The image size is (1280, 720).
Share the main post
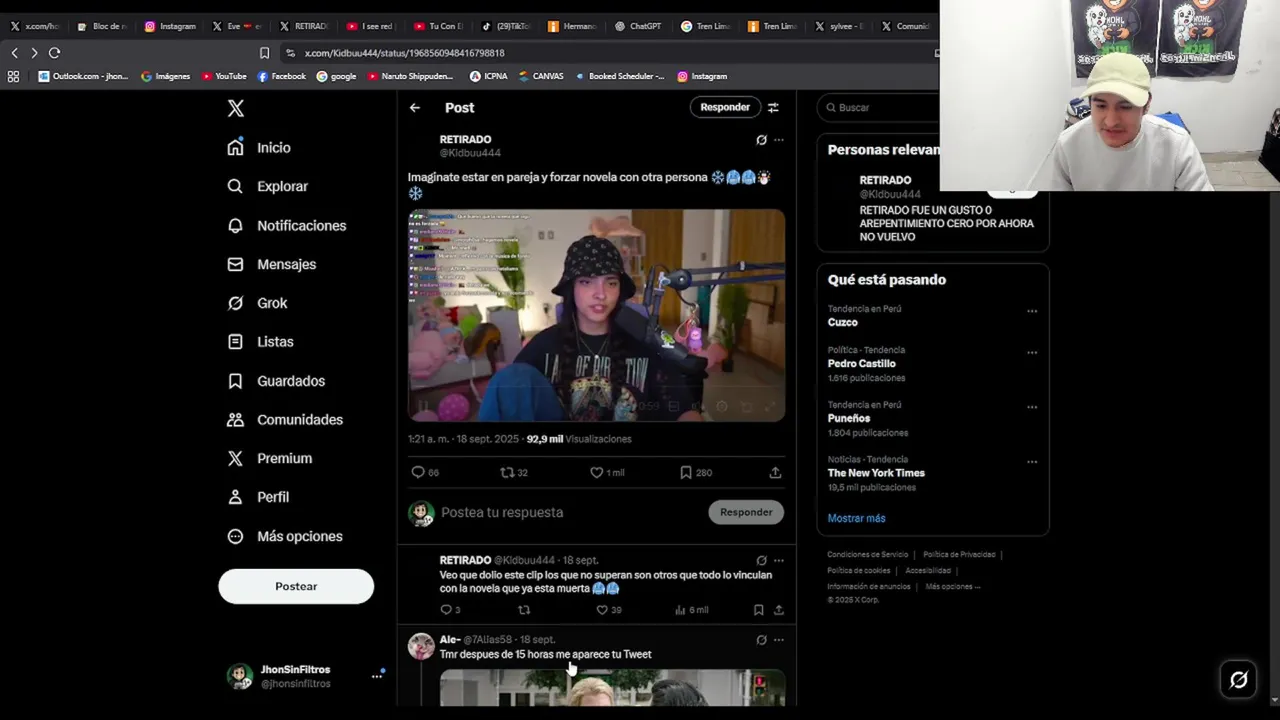coord(775,472)
